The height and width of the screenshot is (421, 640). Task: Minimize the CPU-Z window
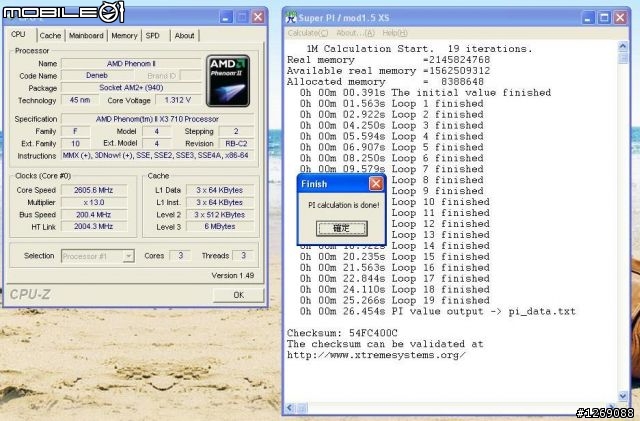tap(226, 17)
